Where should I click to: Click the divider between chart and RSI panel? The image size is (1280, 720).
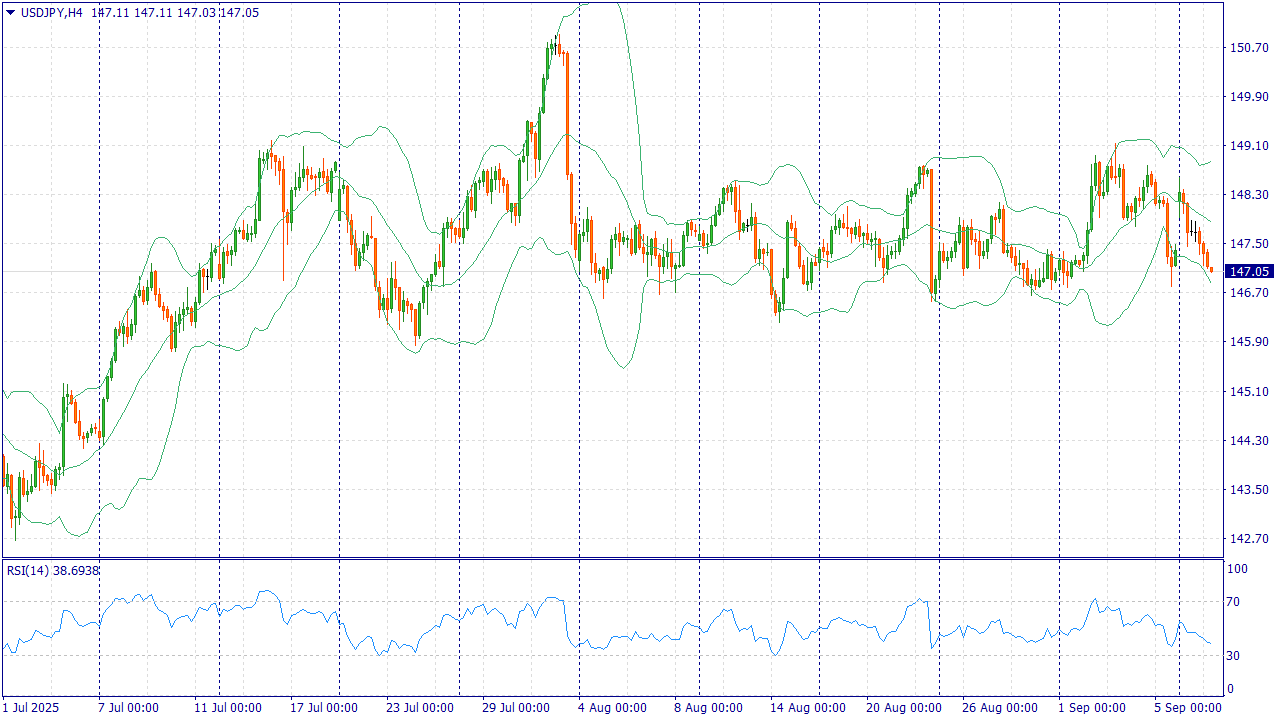point(610,558)
